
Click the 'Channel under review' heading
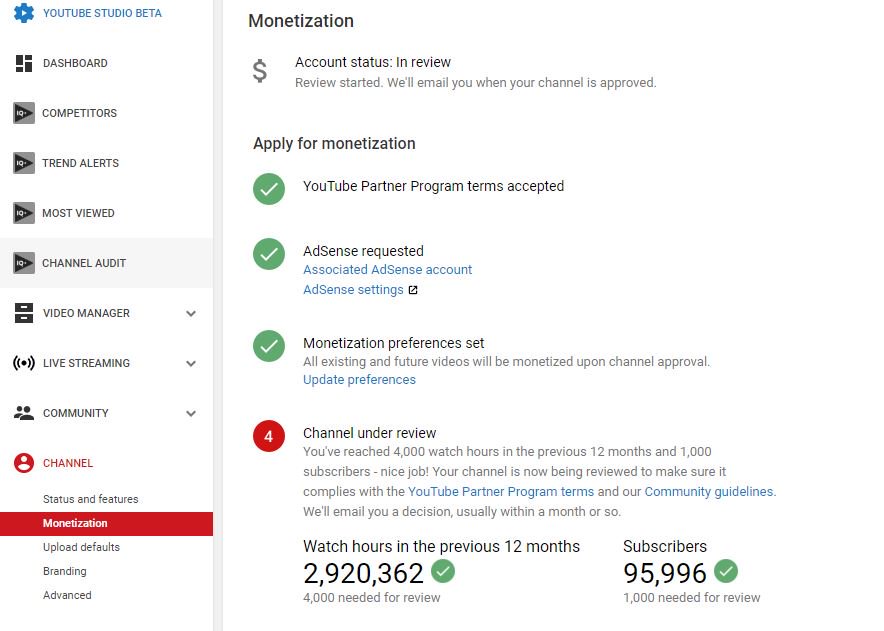pyautogui.click(x=369, y=433)
